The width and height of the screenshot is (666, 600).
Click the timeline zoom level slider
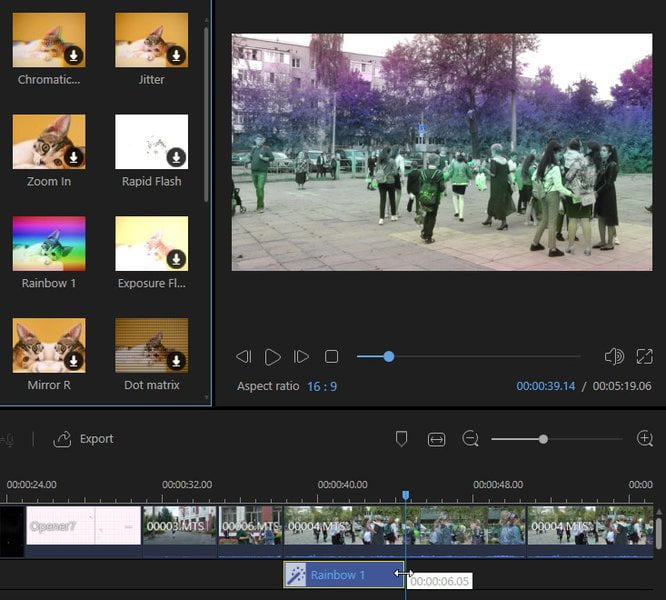557,439
